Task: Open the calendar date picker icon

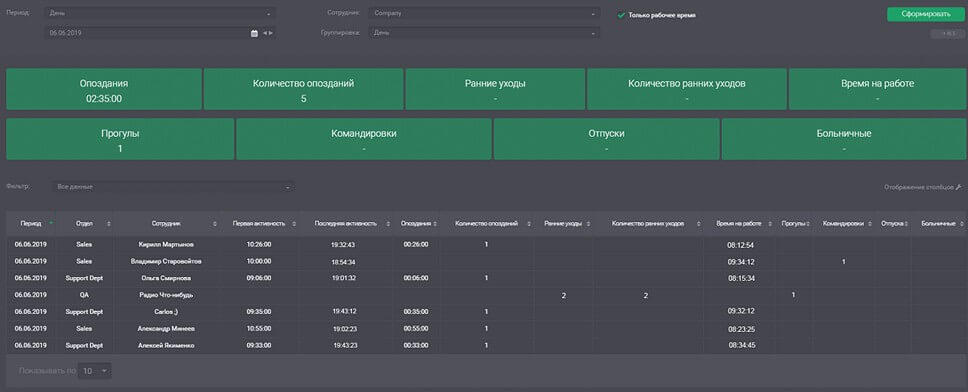Action: pyautogui.click(x=254, y=33)
